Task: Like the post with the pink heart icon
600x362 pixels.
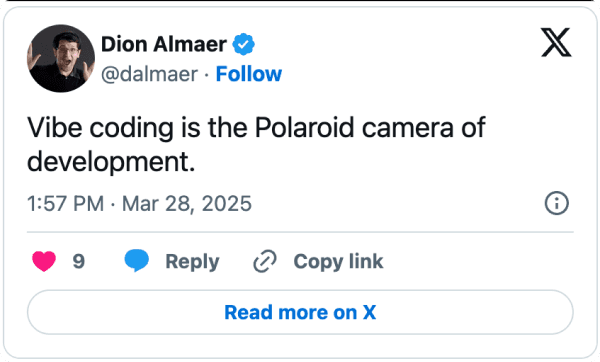Action: [x=44, y=261]
